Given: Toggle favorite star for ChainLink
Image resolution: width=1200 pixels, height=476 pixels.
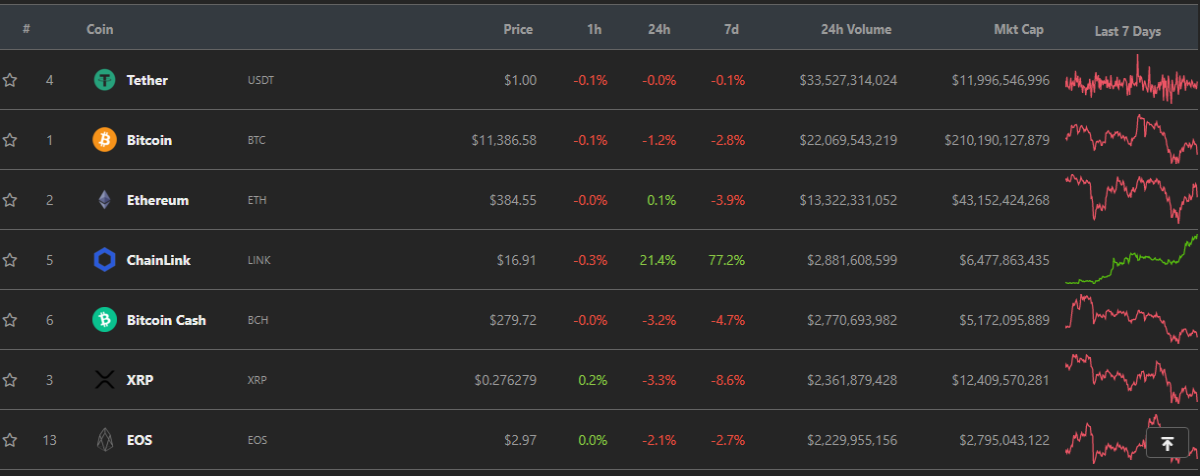Looking at the screenshot, I should (x=10, y=260).
